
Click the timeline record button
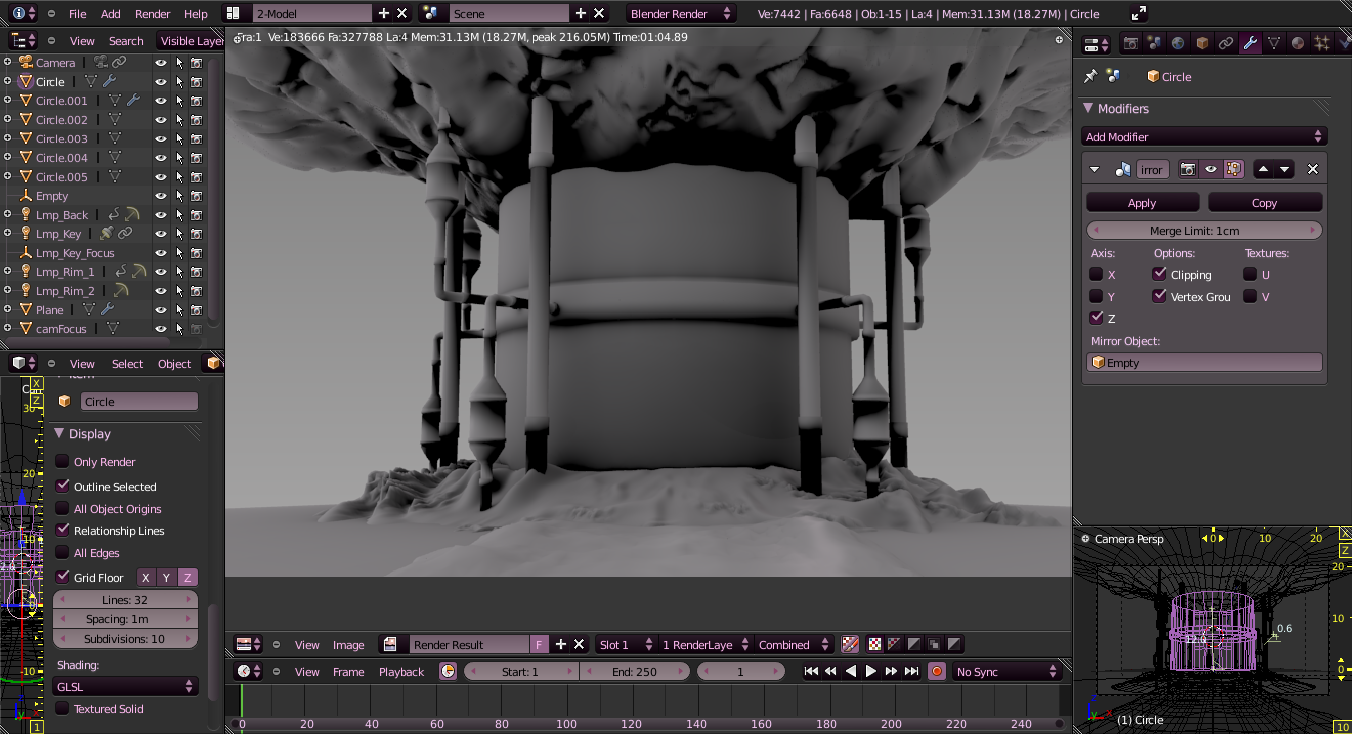(937, 671)
